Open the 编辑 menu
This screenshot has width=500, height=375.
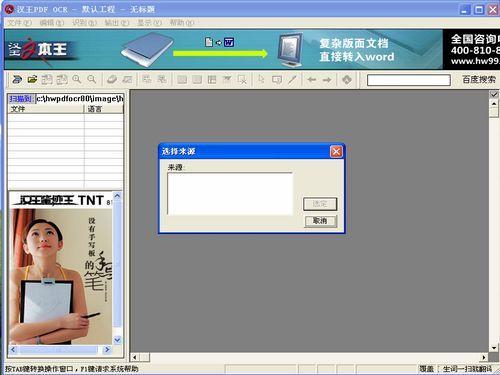(52, 23)
